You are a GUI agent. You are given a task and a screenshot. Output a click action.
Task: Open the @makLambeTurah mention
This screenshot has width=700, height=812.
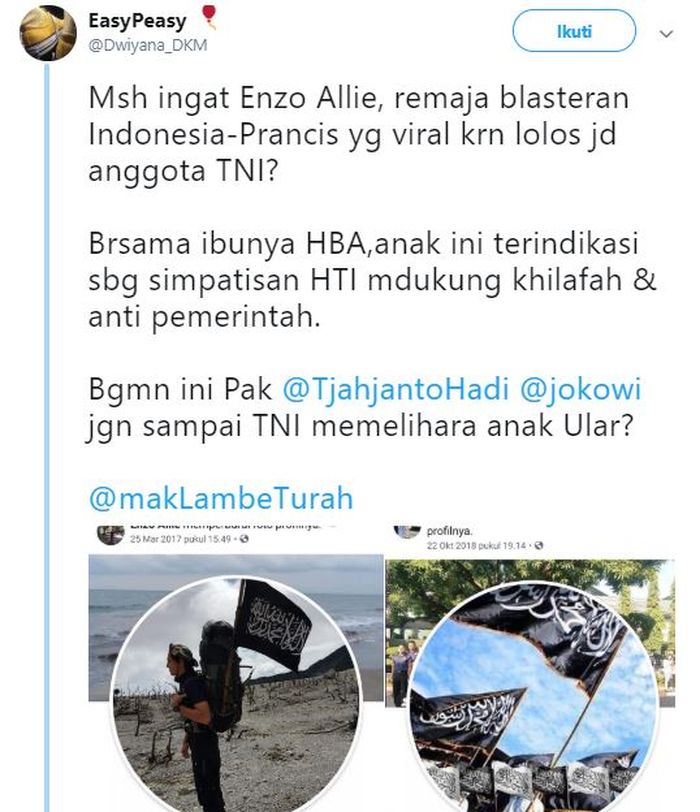(x=221, y=498)
